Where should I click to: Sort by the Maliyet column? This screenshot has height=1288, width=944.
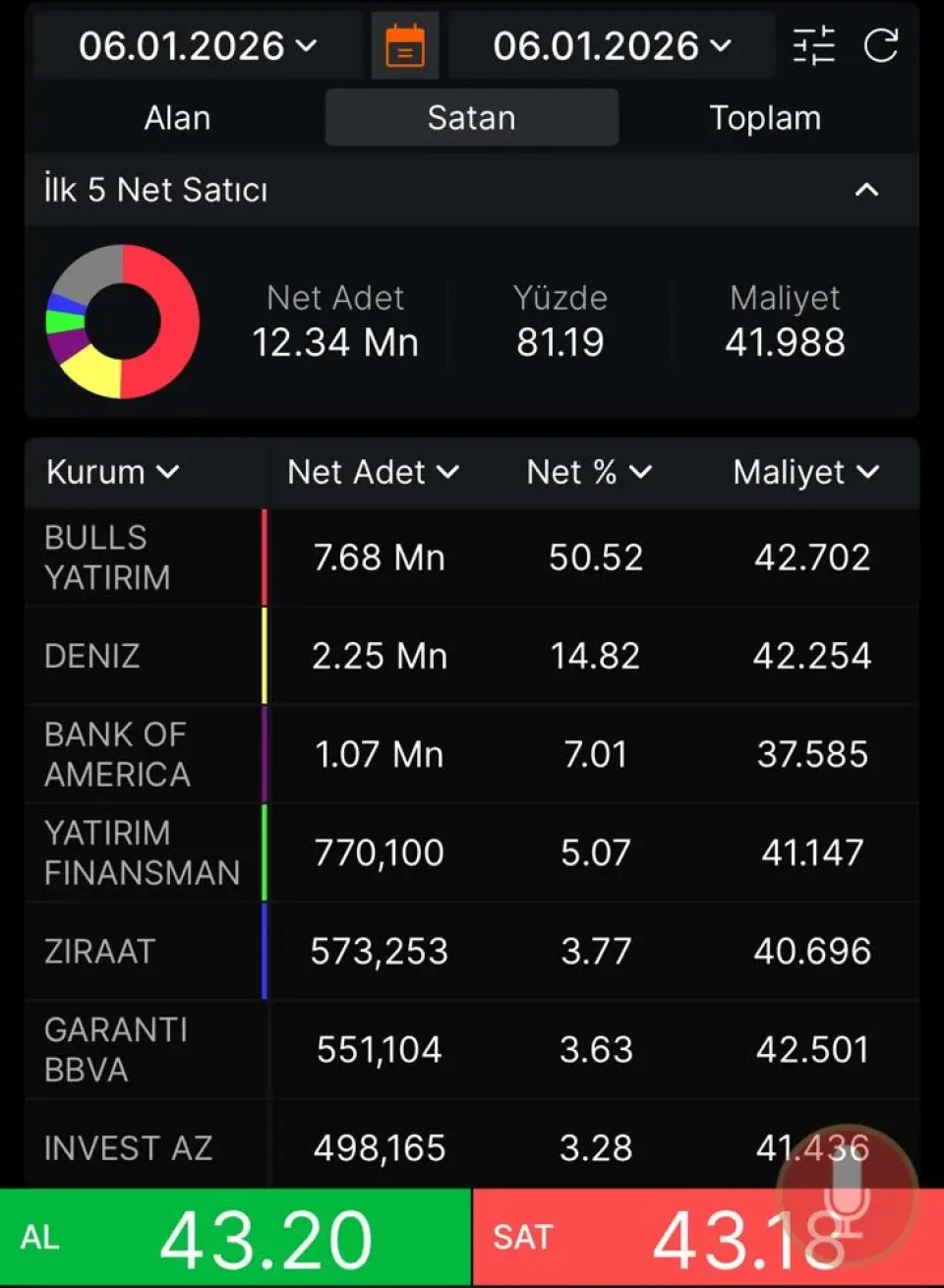click(x=805, y=472)
